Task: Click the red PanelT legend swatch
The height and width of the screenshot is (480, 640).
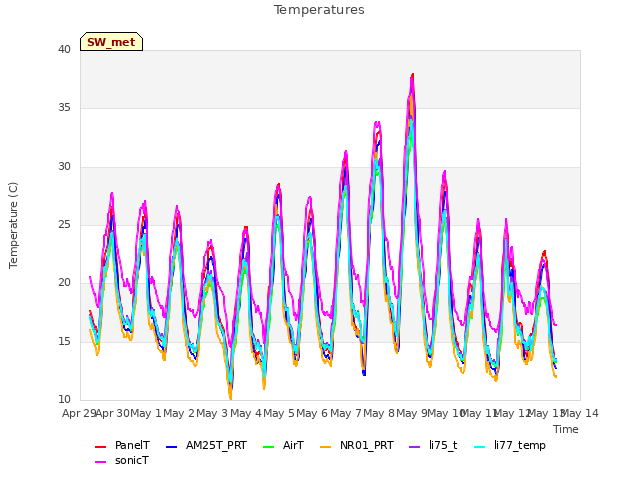Action: click(100, 447)
